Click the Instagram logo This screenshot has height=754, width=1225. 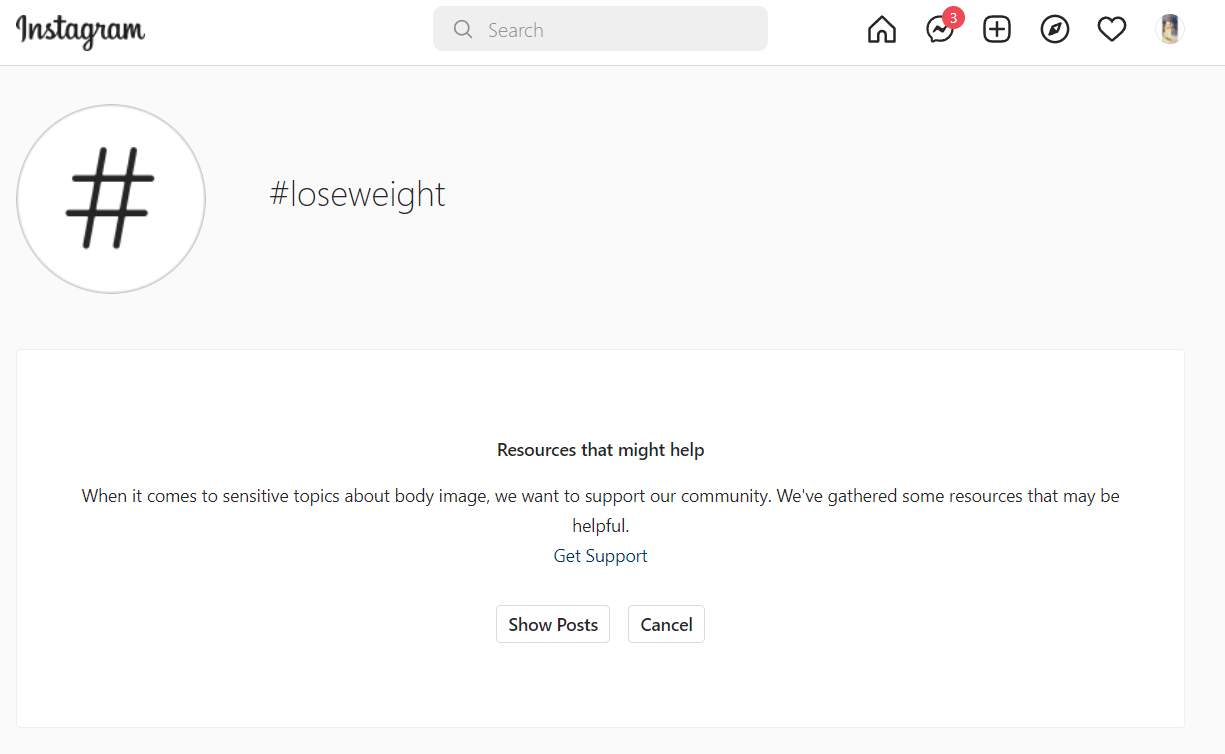[x=81, y=31]
